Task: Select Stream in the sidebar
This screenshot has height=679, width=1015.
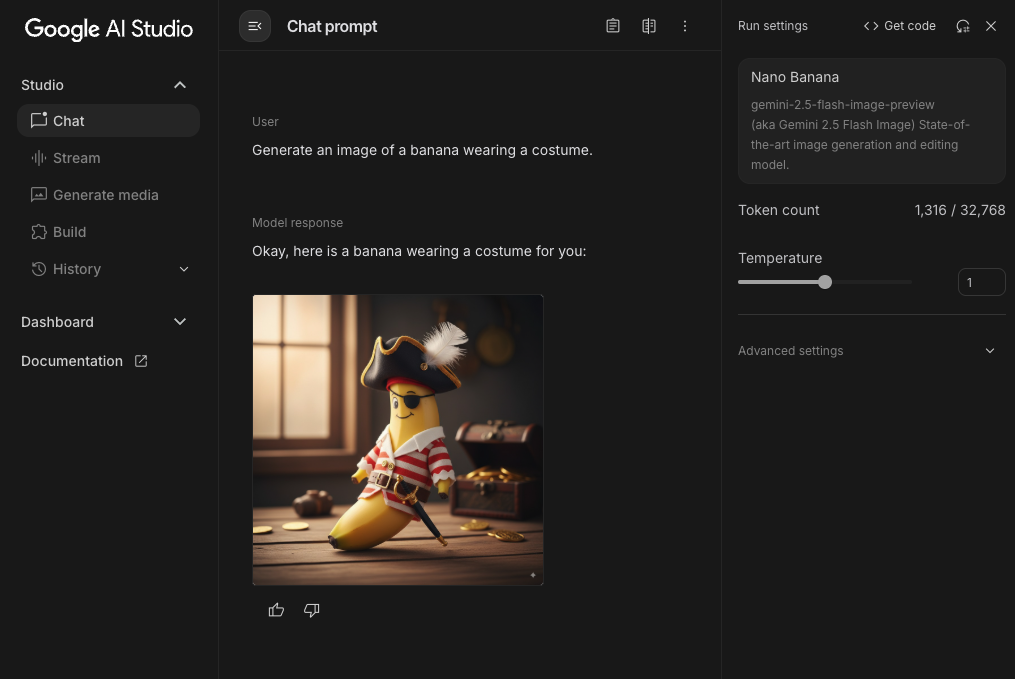Action: point(77,158)
